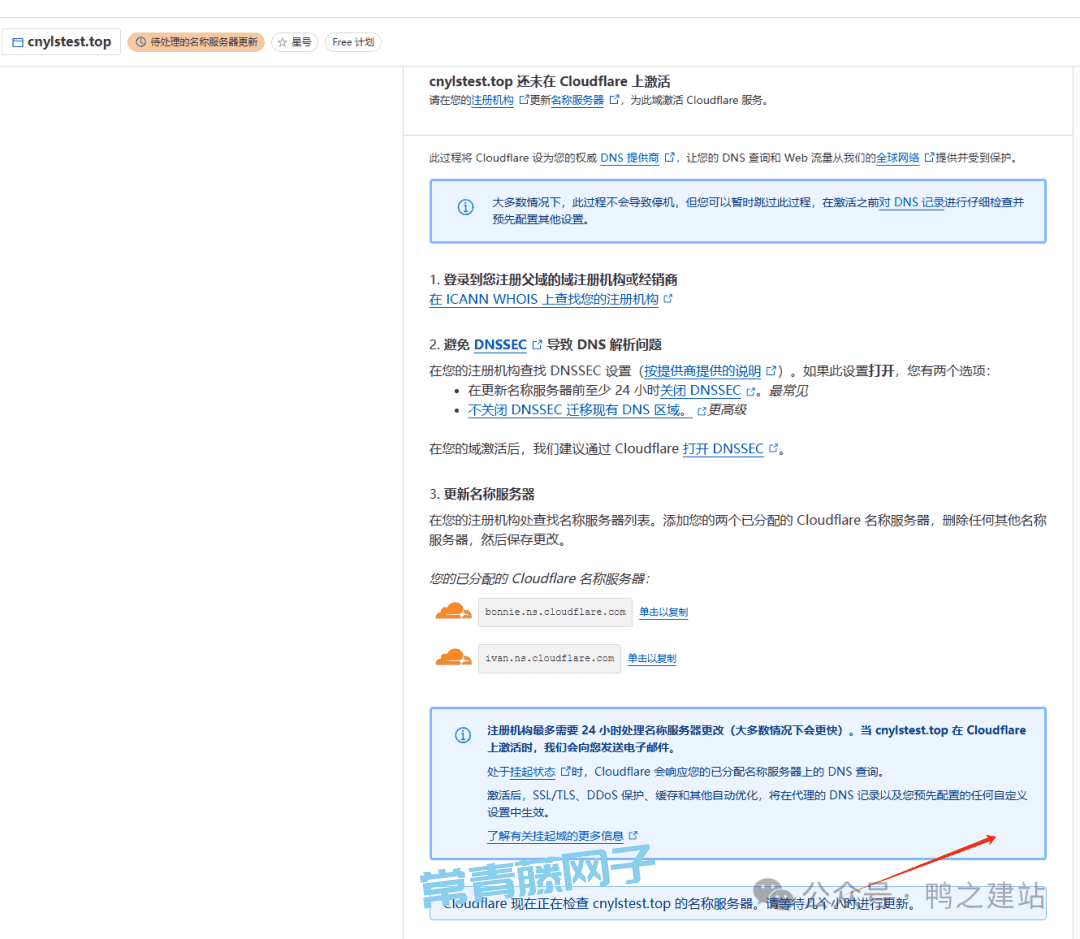Click Cloudflare cloud icon beside bonnie nameserver
1080x939 pixels.
(x=453, y=611)
